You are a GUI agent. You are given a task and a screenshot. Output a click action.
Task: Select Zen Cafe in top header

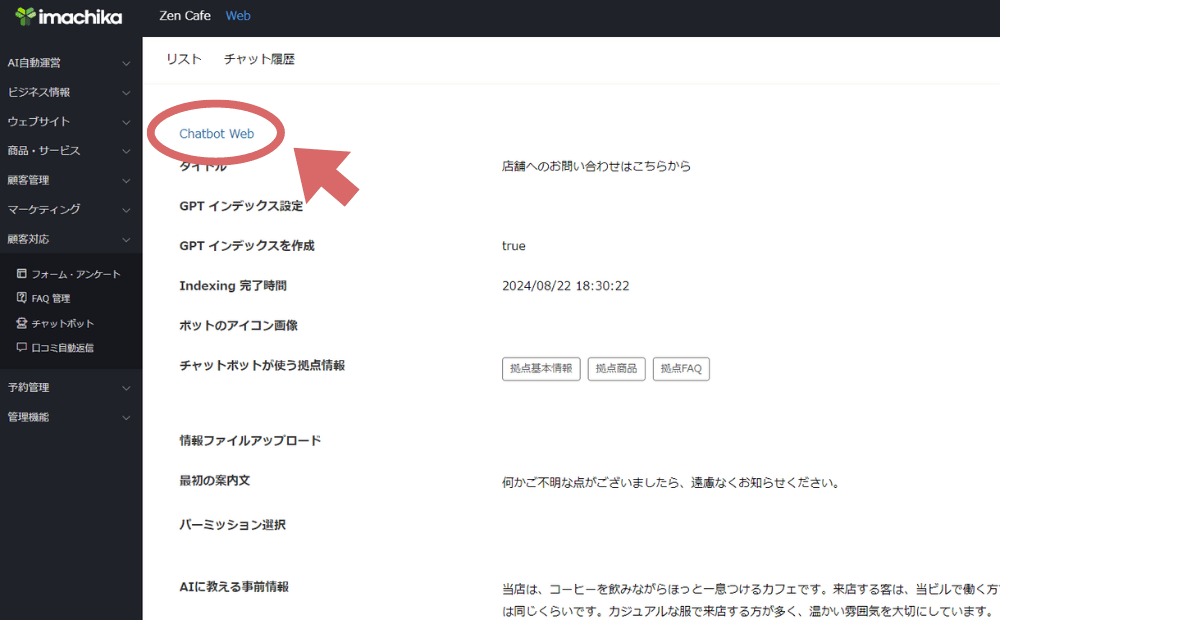[x=185, y=16]
